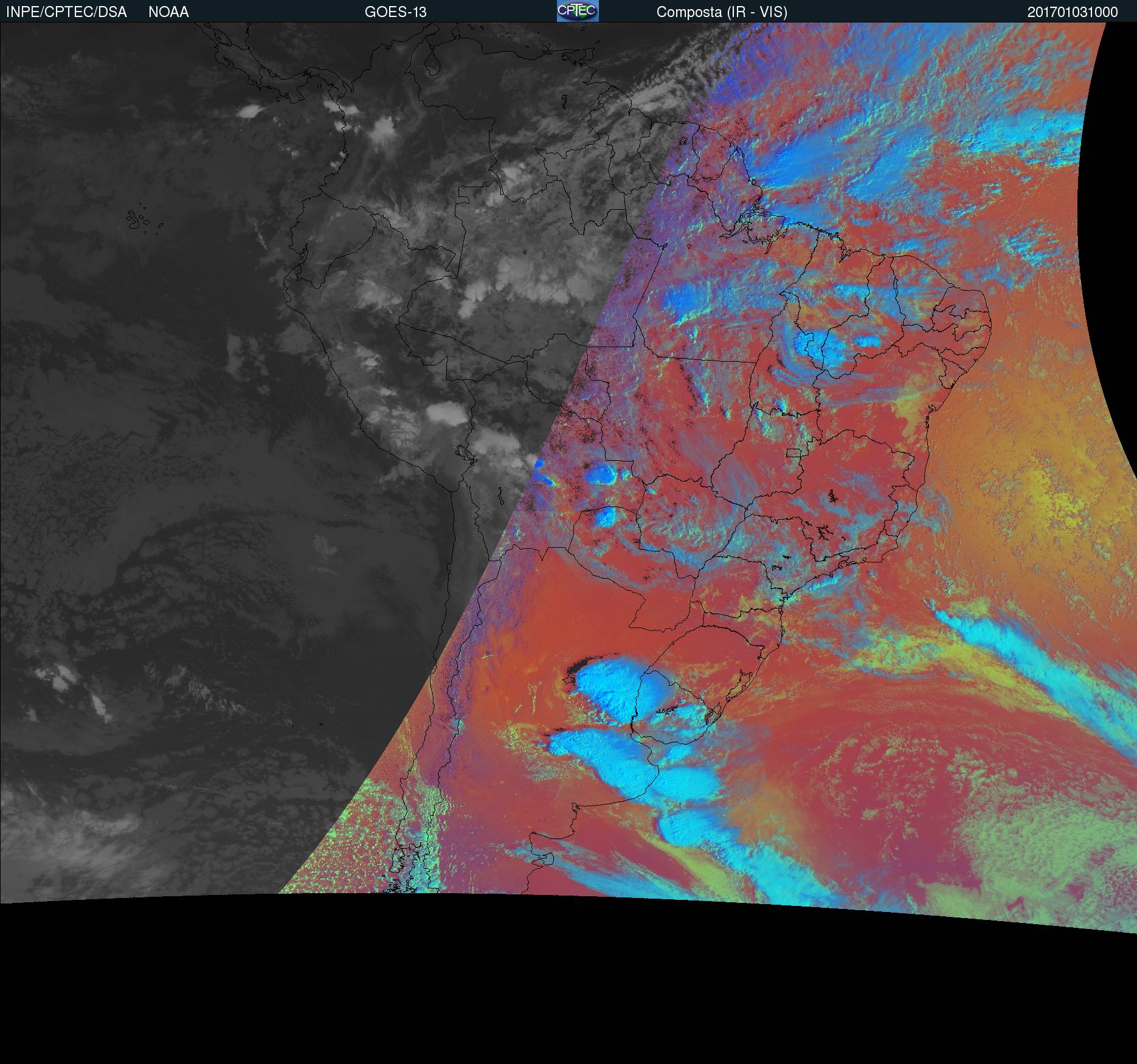Click the CPTEC logo in the header
The height and width of the screenshot is (1064, 1137).
[x=578, y=11]
